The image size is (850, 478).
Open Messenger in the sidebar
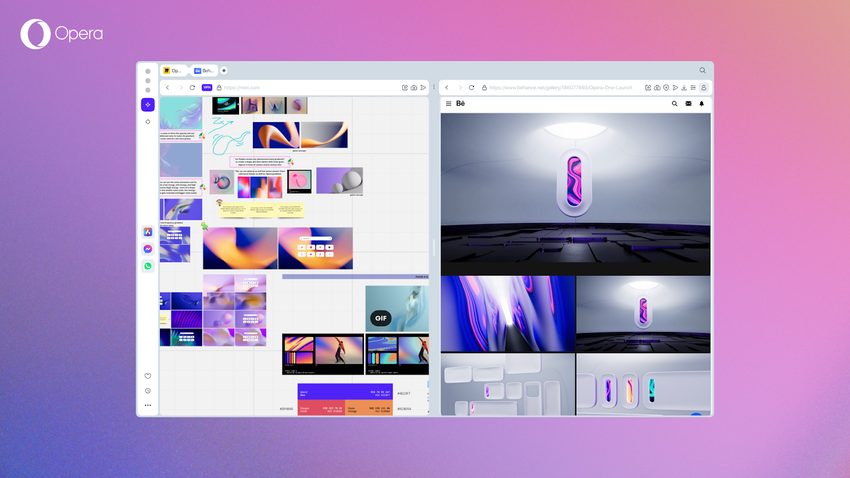(x=148, y=249)
